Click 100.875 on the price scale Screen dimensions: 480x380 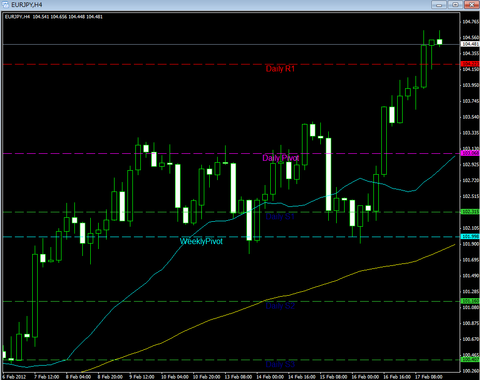[470, 323]
